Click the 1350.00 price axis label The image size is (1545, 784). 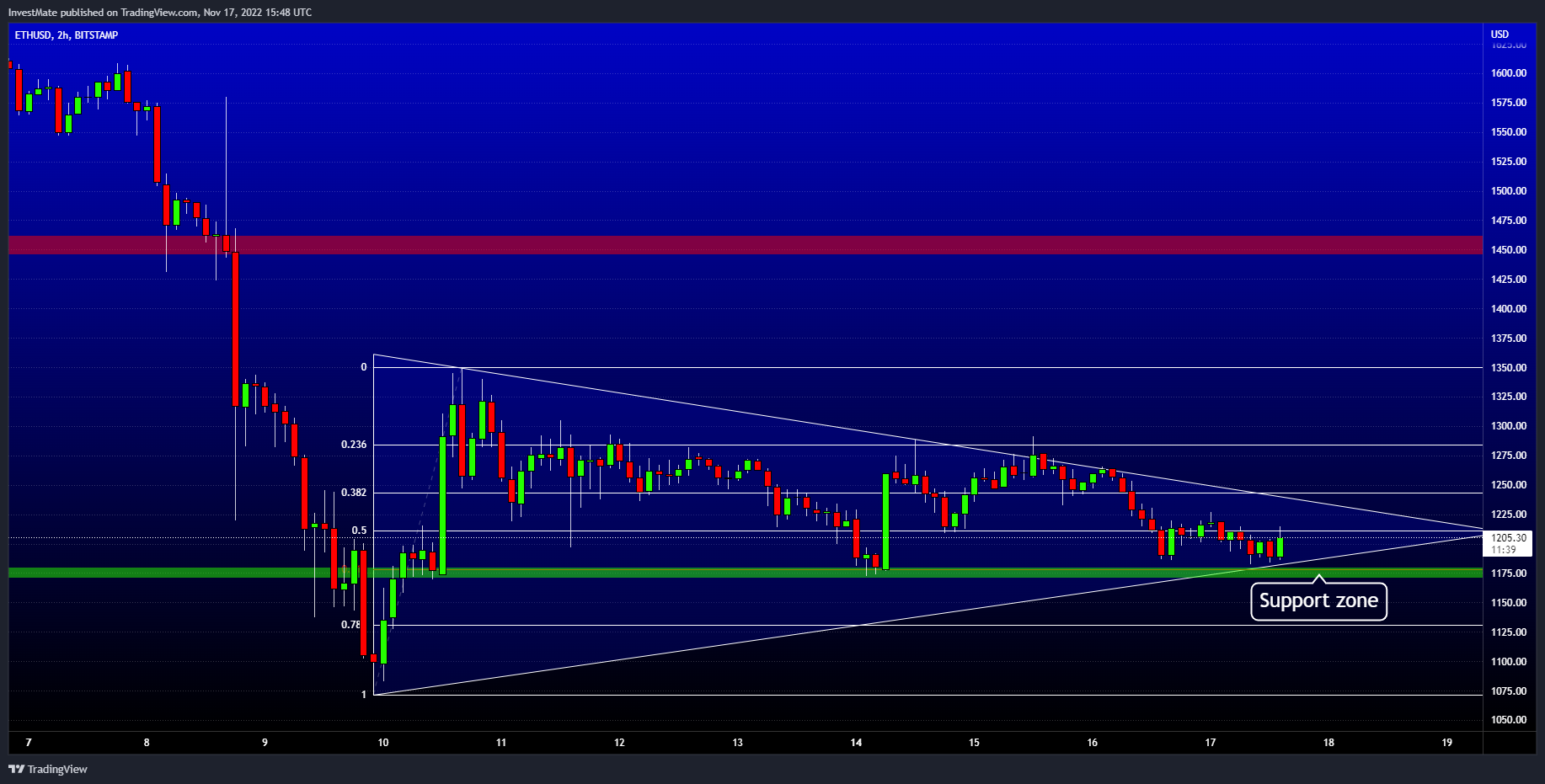[1508, 368]
